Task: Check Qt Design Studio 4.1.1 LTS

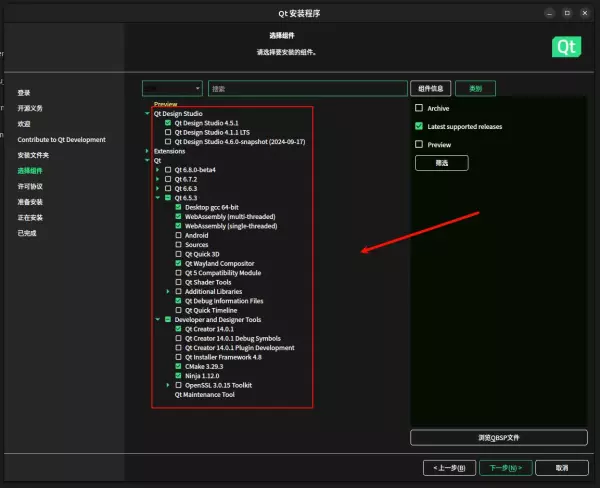Action: 168,132
